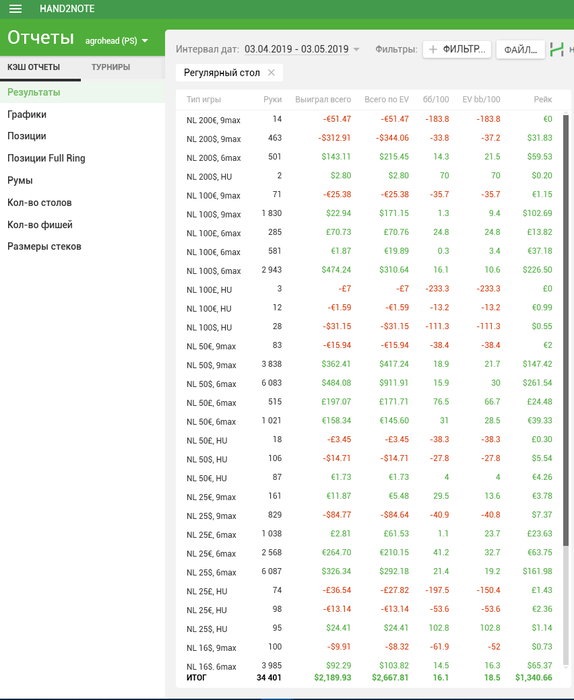Sort table by EV bb/100 column
The width and height of the screenshot is (574, 700).
pos(481,99)
